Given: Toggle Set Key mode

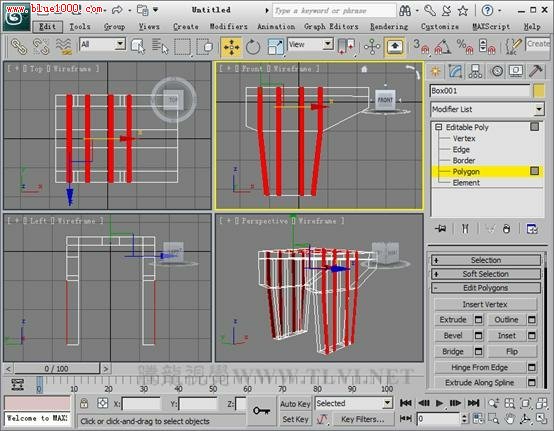Looking at the screenshot, I should coord(295,419).
